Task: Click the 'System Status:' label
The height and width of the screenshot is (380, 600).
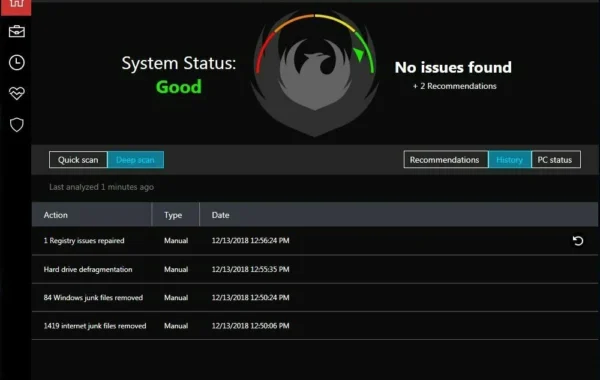Action: [179, 63]
